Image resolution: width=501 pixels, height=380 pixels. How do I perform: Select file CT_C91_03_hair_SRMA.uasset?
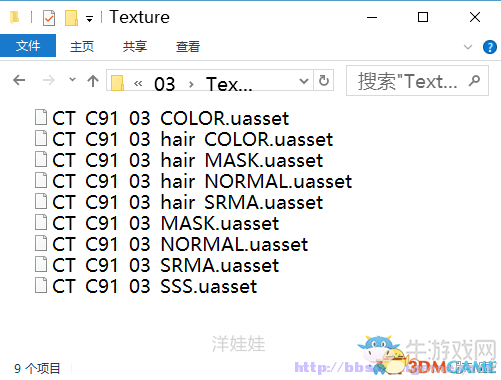point(179,202)
